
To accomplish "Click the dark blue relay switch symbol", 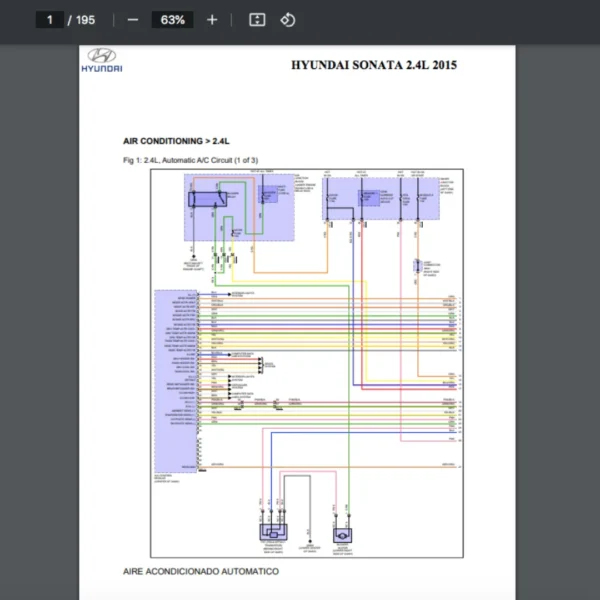I will (206, 198).
